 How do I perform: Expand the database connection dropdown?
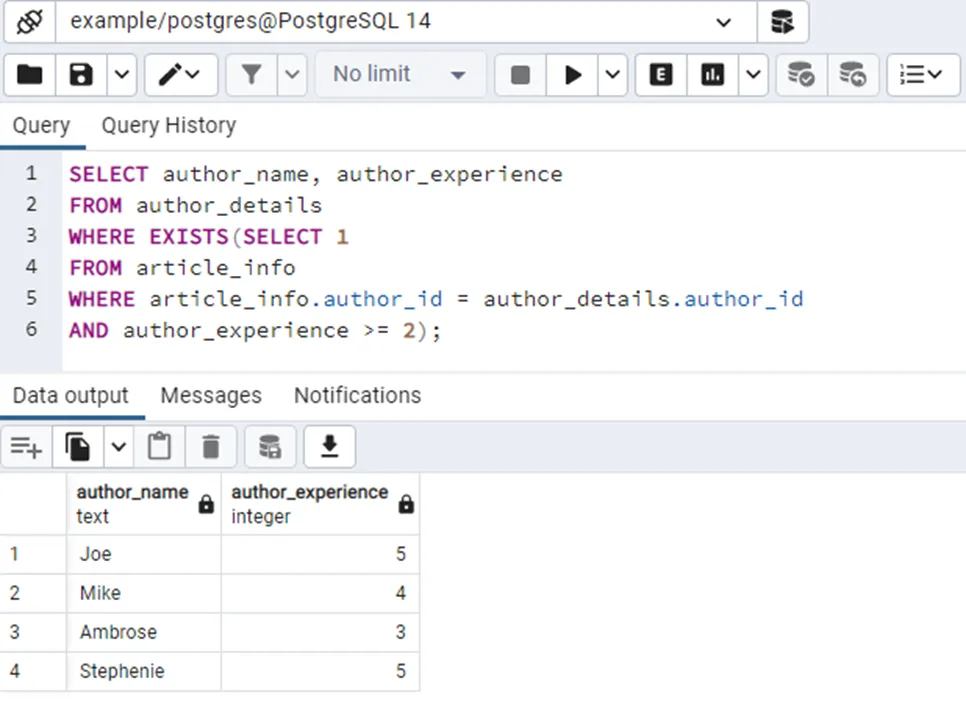pos(724,21)
